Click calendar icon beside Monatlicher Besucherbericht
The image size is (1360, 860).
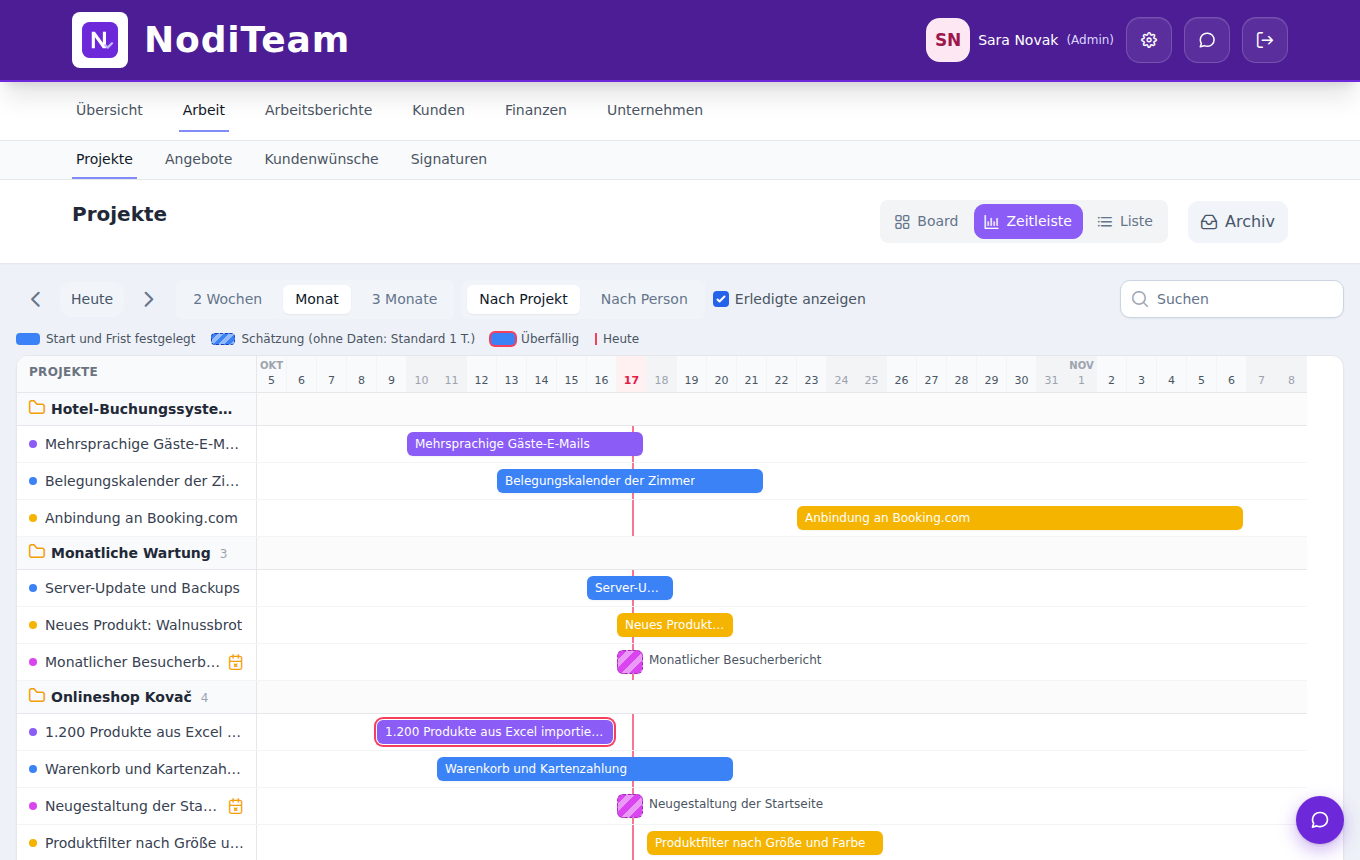pyautogui.click(x=236, y=662)
